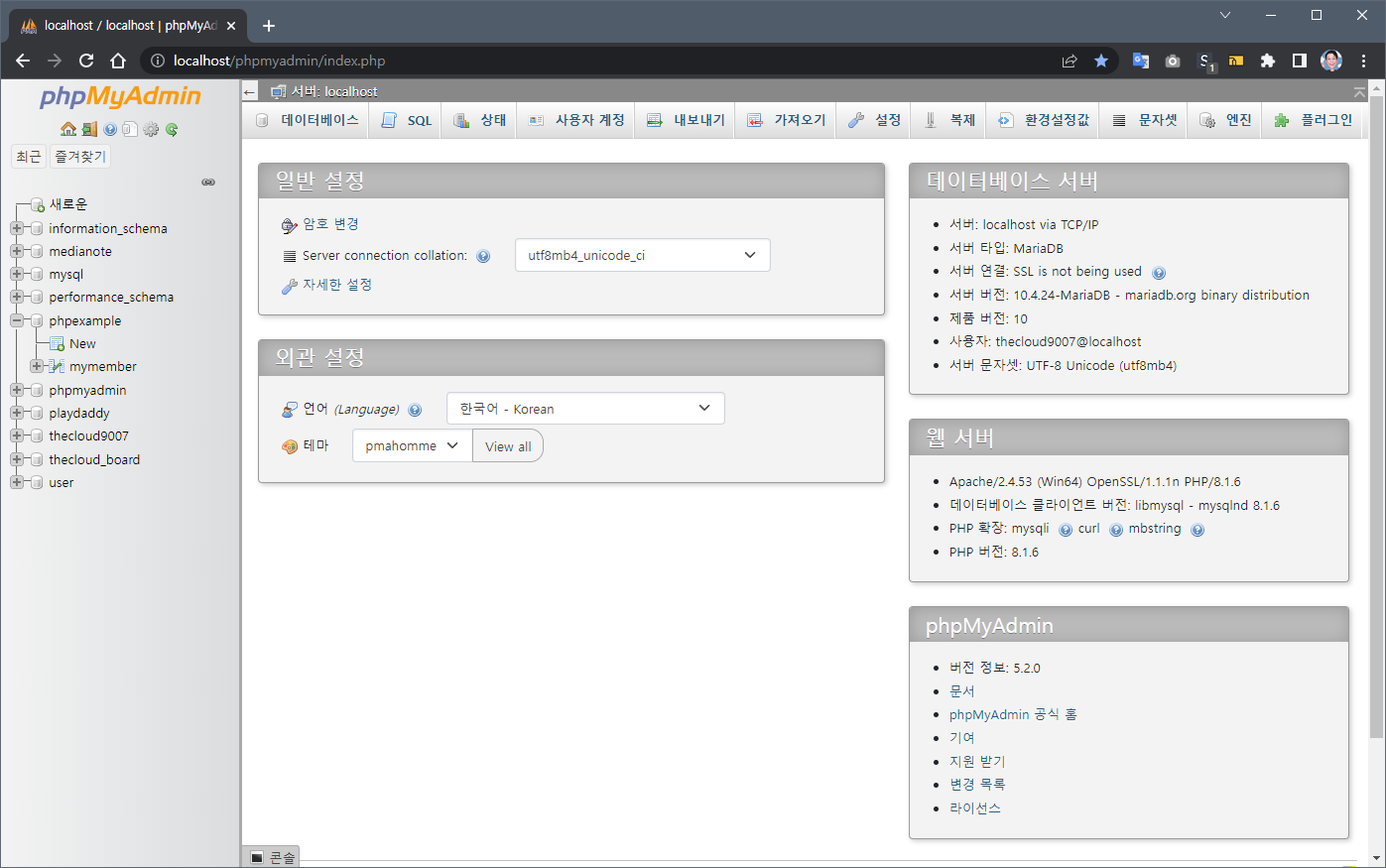Viewport: 1386px width, 868px height.
Task: Click the 암호 변경 link
Action: (330, 224)
